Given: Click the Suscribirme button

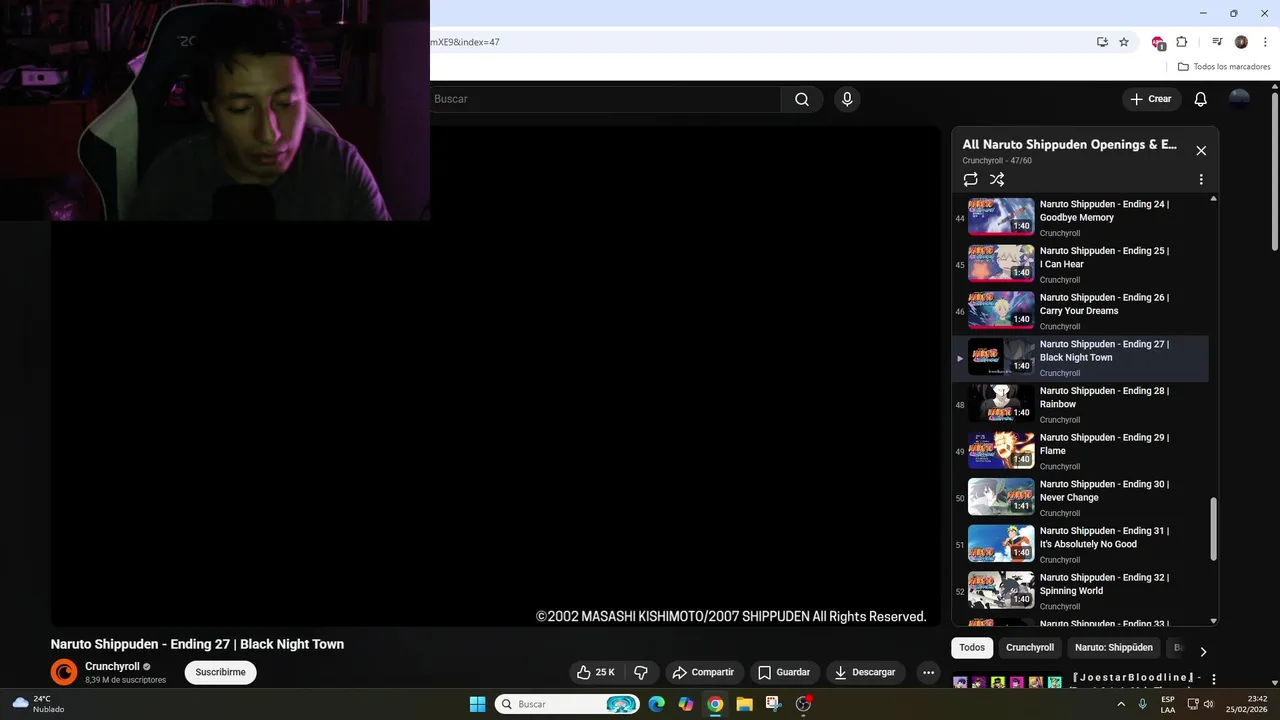Looking at the screenshot, I should [x=220, y=672].
